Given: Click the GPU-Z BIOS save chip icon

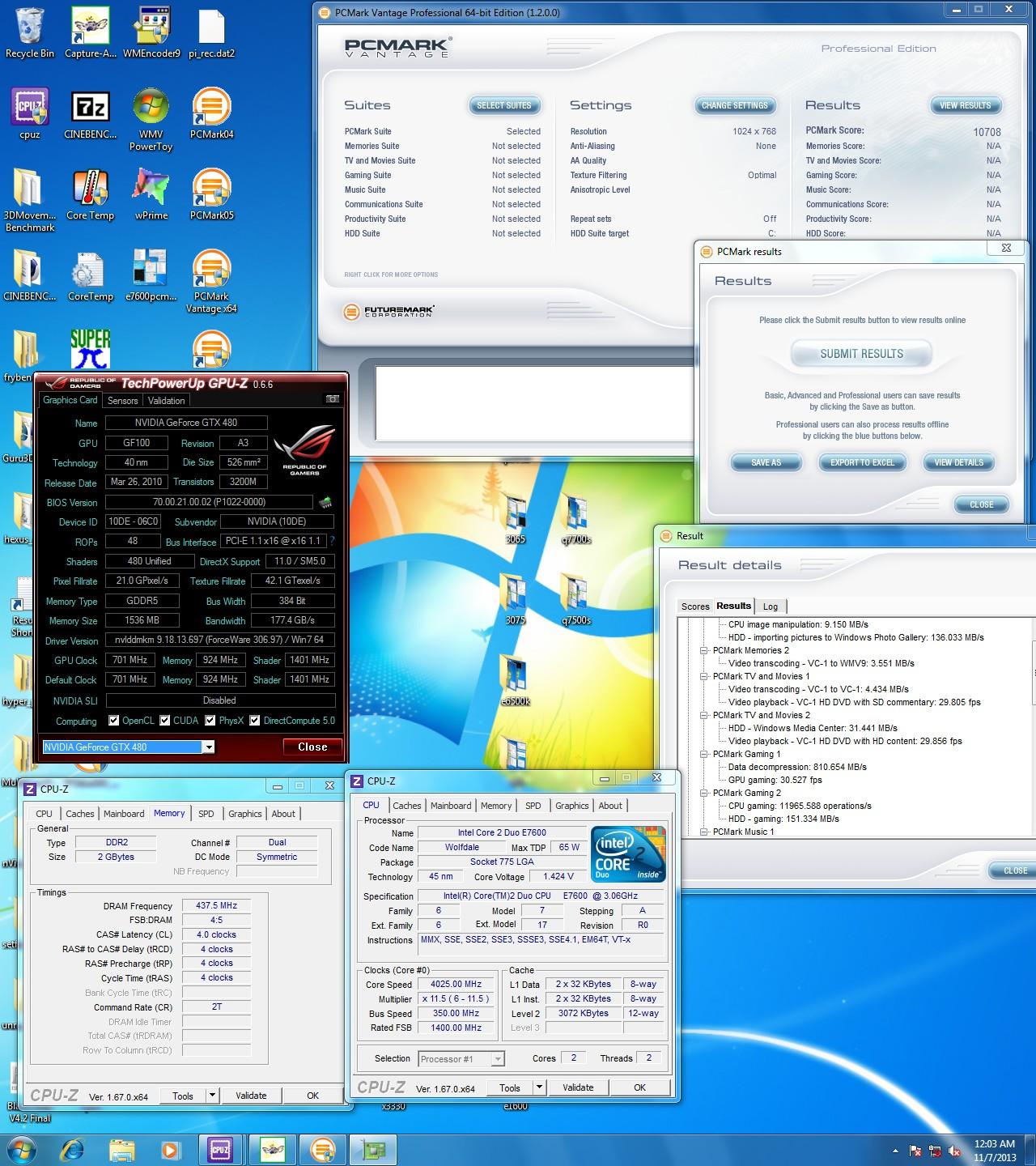Looking at the screenshot, I should coord(325,502).
